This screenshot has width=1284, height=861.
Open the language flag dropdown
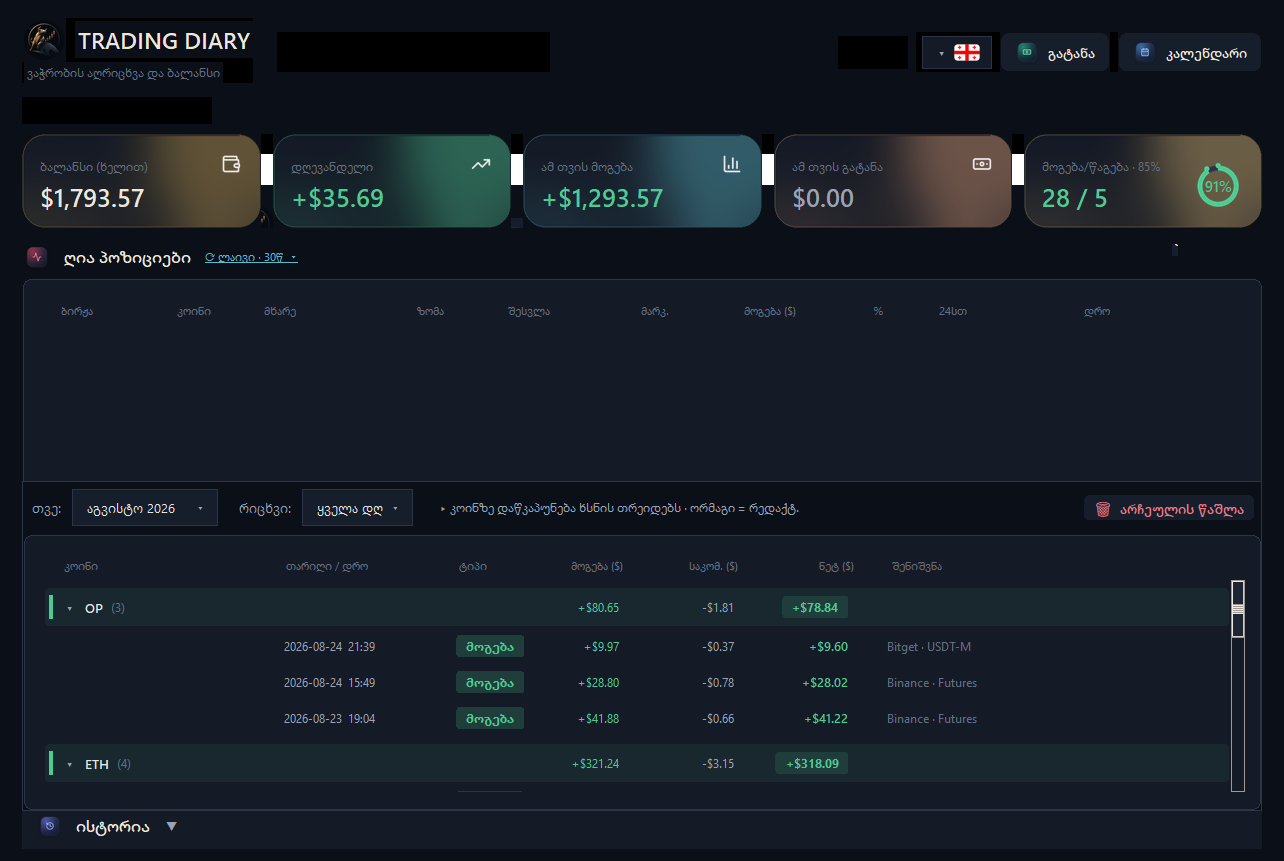coord(957,52)
